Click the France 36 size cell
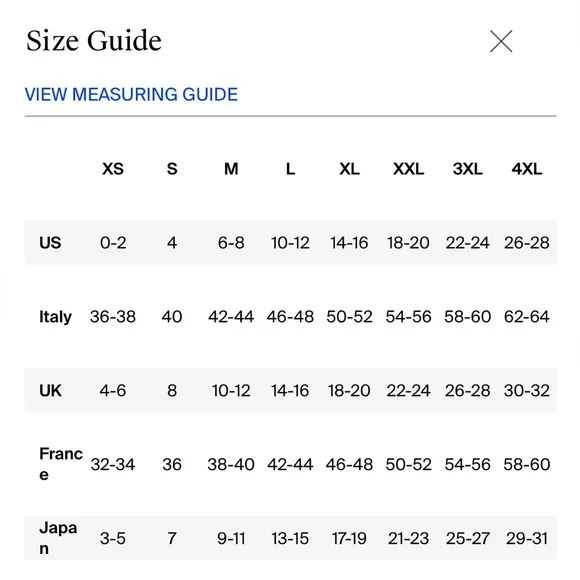Screen dimensions: 580x580 click(172, 464)
